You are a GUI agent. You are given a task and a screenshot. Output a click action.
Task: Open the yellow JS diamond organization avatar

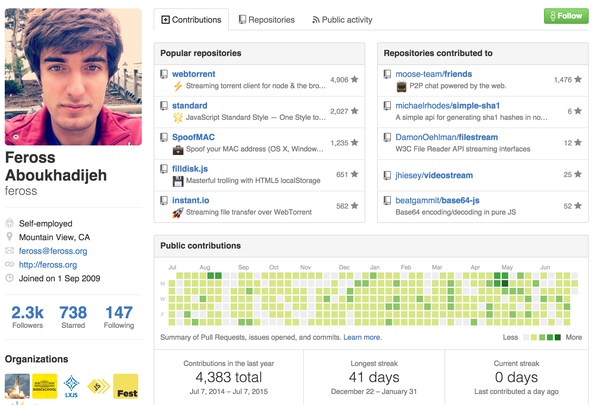click(98, 386)
